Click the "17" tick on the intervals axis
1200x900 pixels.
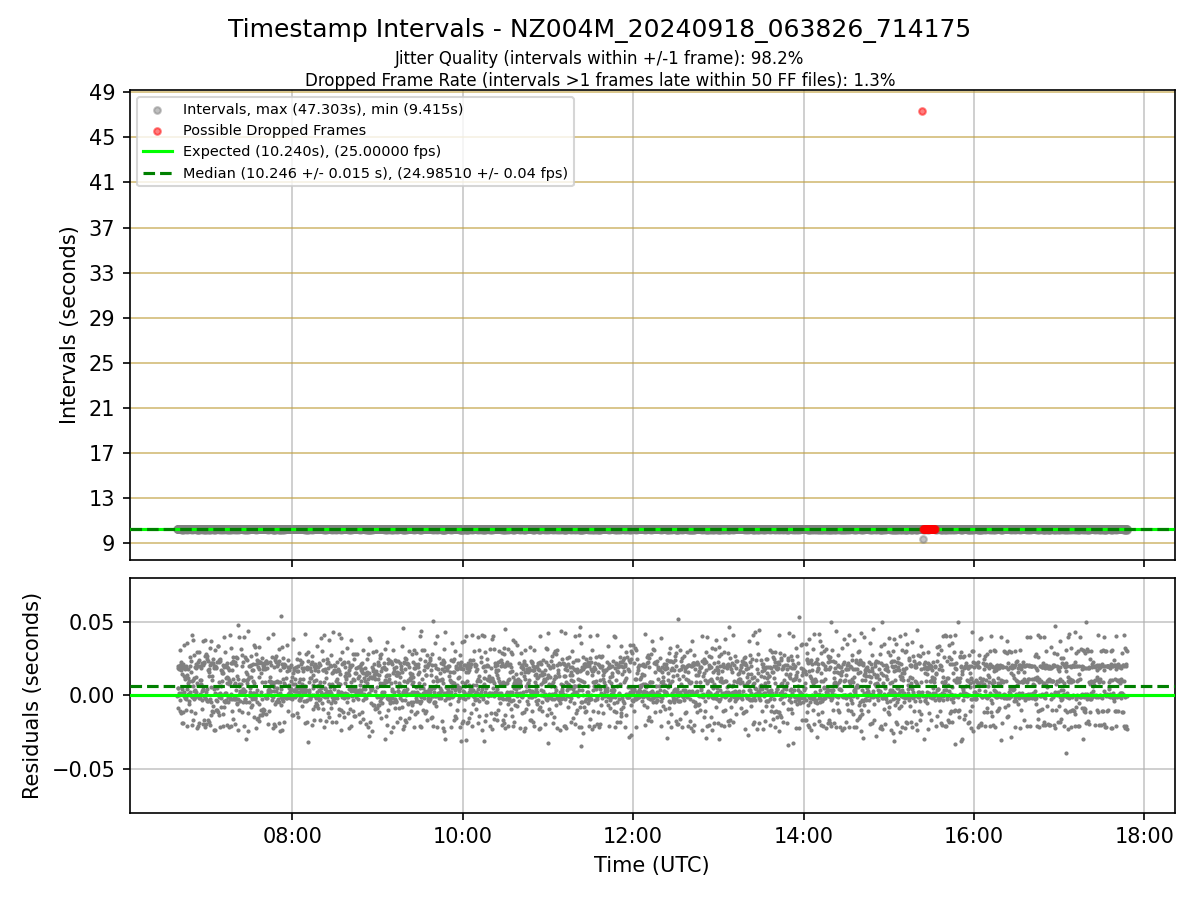(x=104, y=453)
